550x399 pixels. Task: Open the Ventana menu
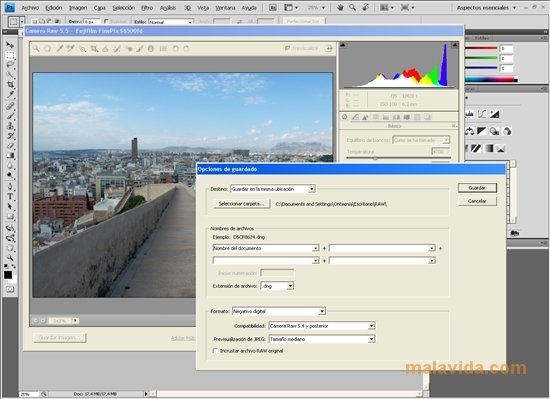click(x=225, y=8)
